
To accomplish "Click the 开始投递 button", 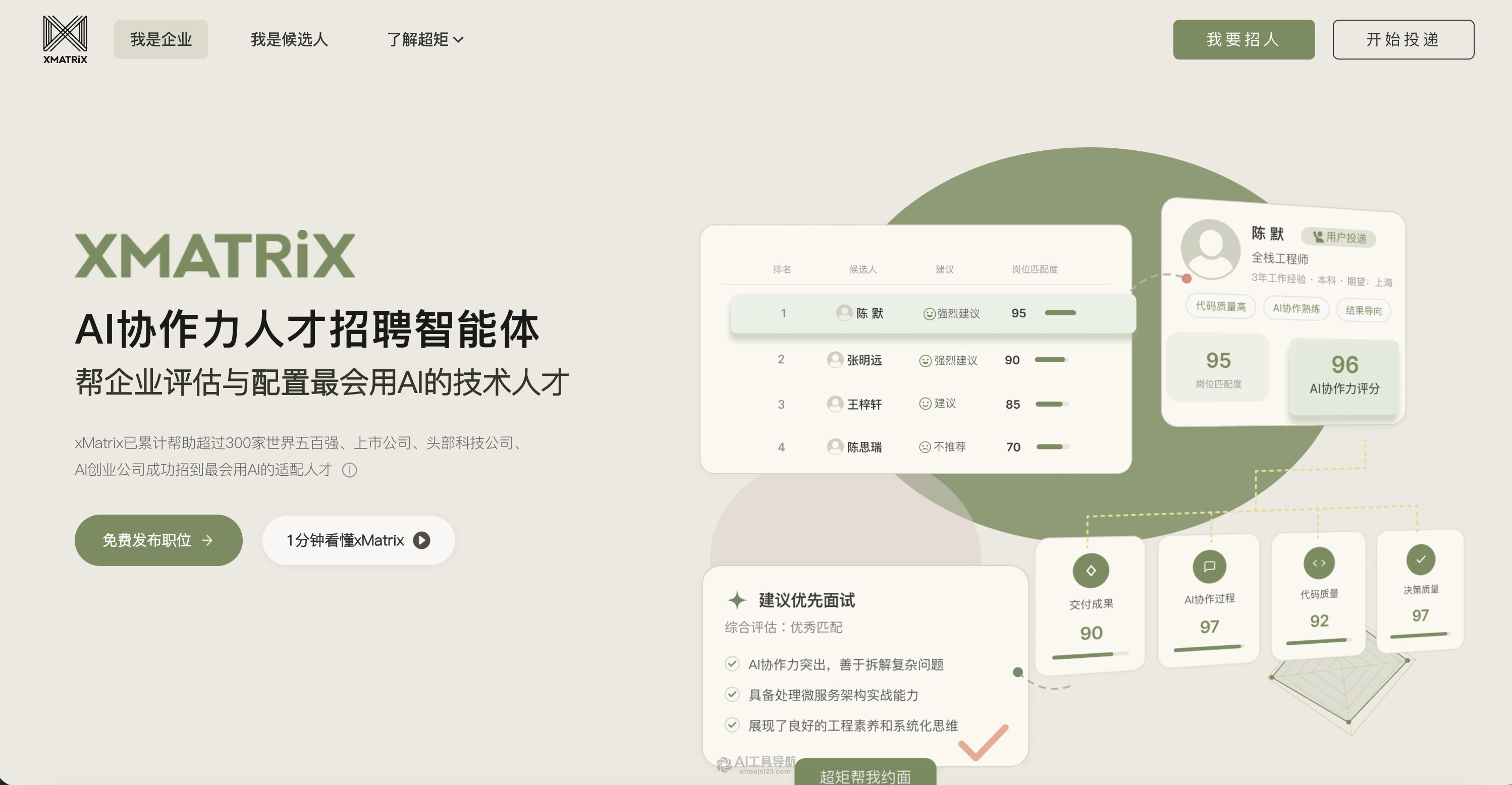I will [1403, 39].
